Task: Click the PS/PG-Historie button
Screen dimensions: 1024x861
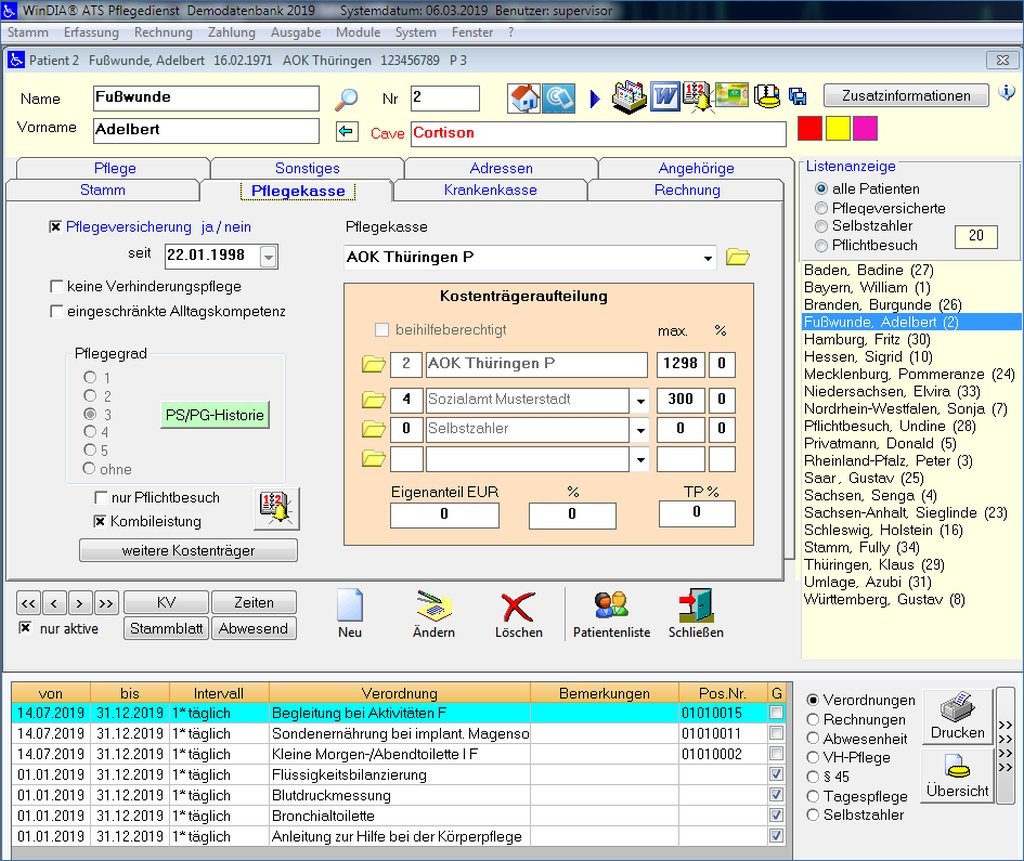Action: coord(215,414)
